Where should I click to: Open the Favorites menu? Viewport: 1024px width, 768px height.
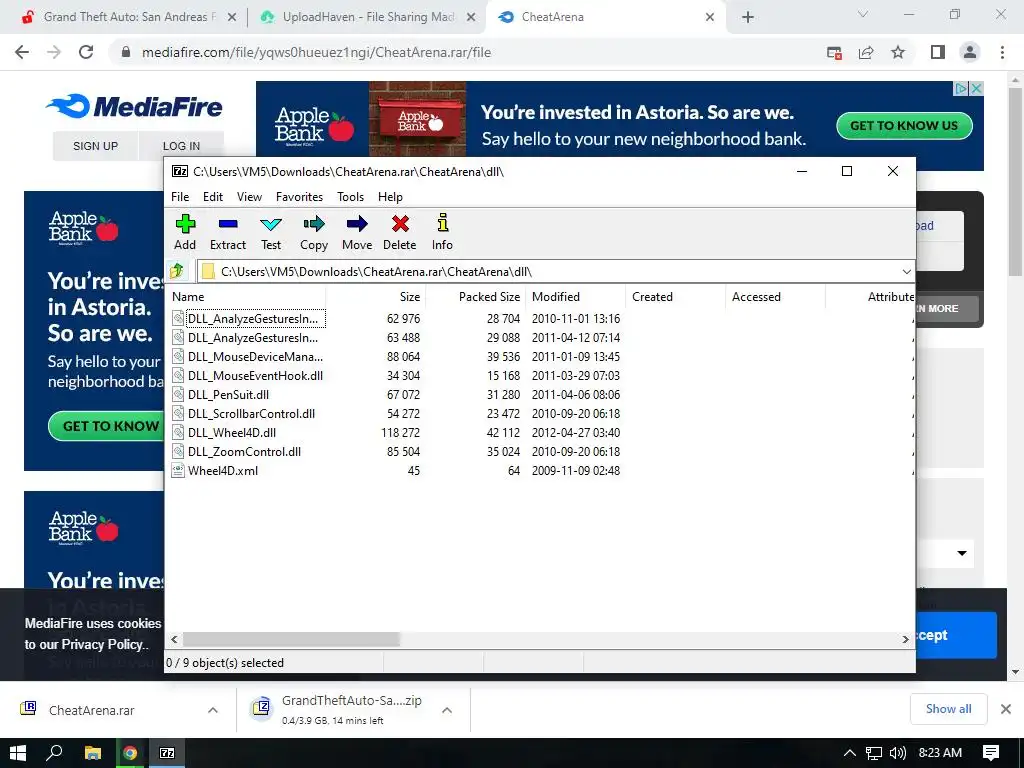coord(299,197)
